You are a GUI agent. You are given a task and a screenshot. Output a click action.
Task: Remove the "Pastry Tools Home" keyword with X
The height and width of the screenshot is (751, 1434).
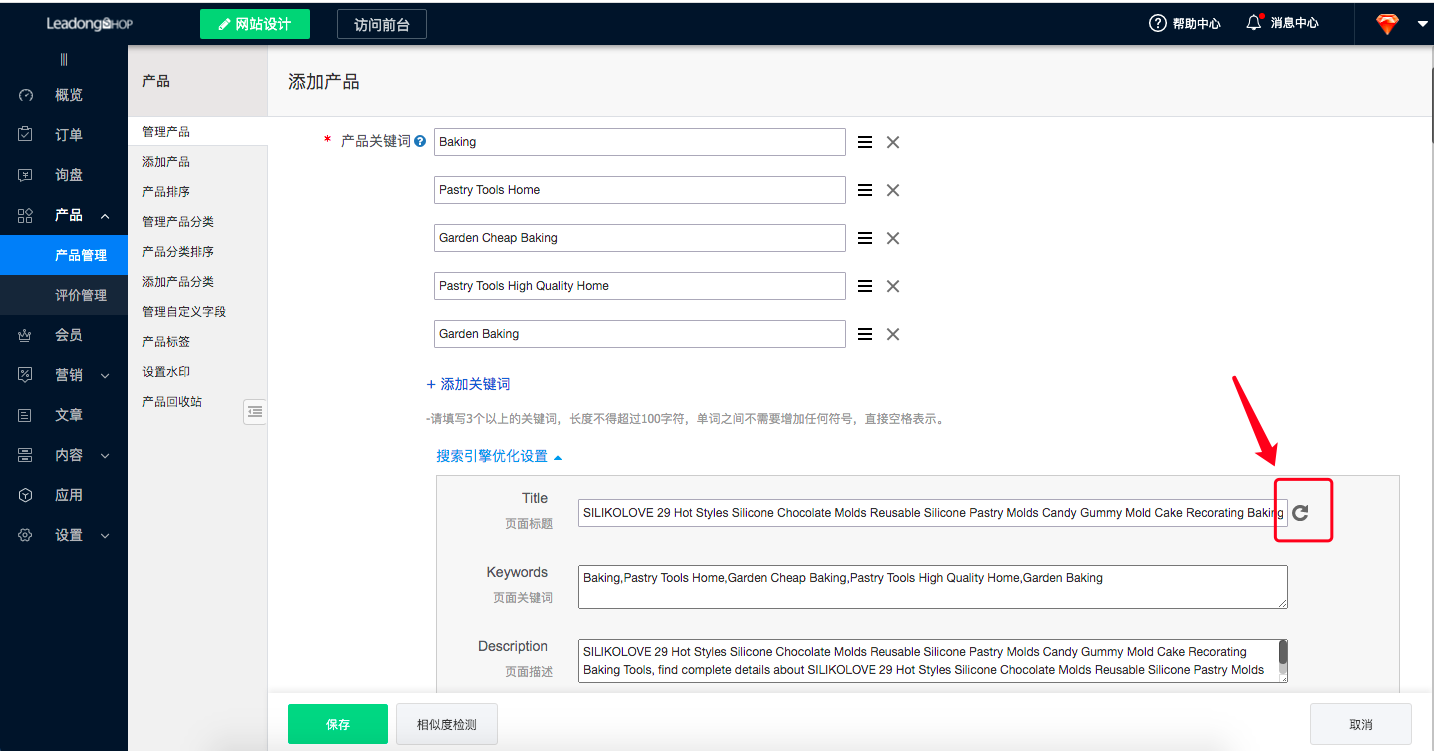(x=893, y=190)
